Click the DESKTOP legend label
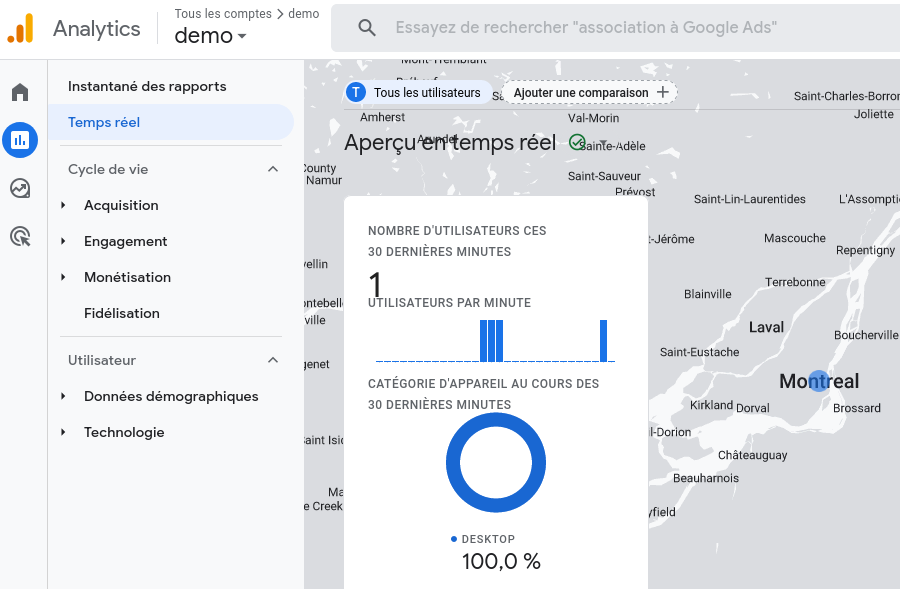 coord(488,539)
